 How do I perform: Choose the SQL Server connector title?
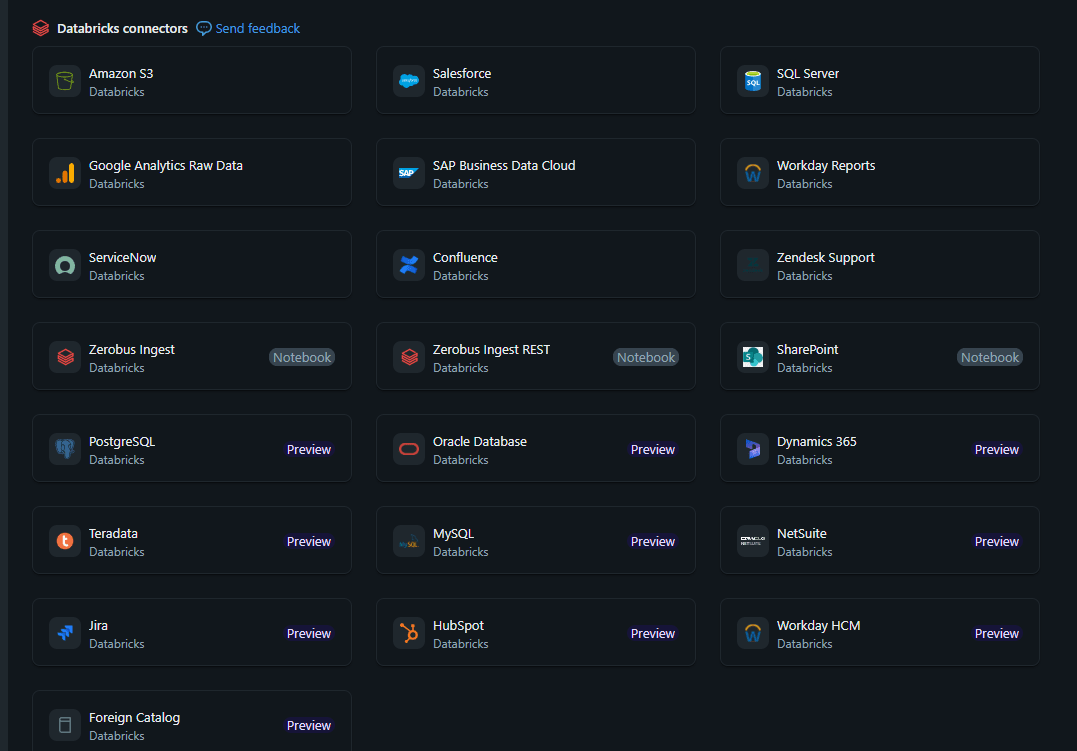tap(808, 74)
